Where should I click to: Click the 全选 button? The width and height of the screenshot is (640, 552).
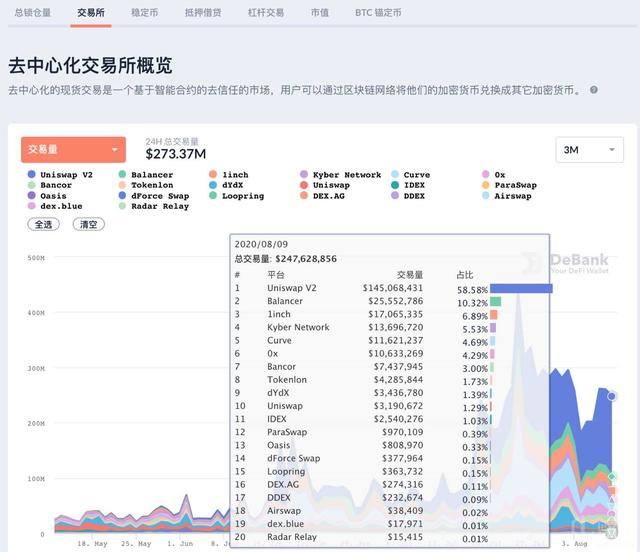tap(43, 224)
